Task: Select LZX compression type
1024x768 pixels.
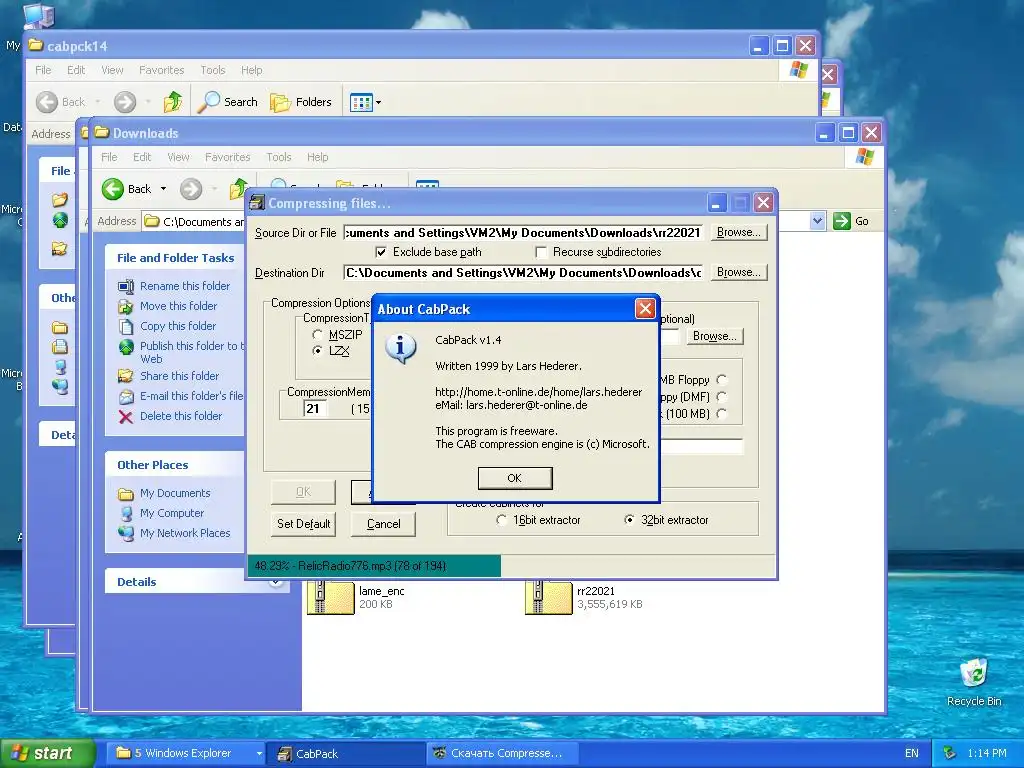Action: click(x=317, y=351)
